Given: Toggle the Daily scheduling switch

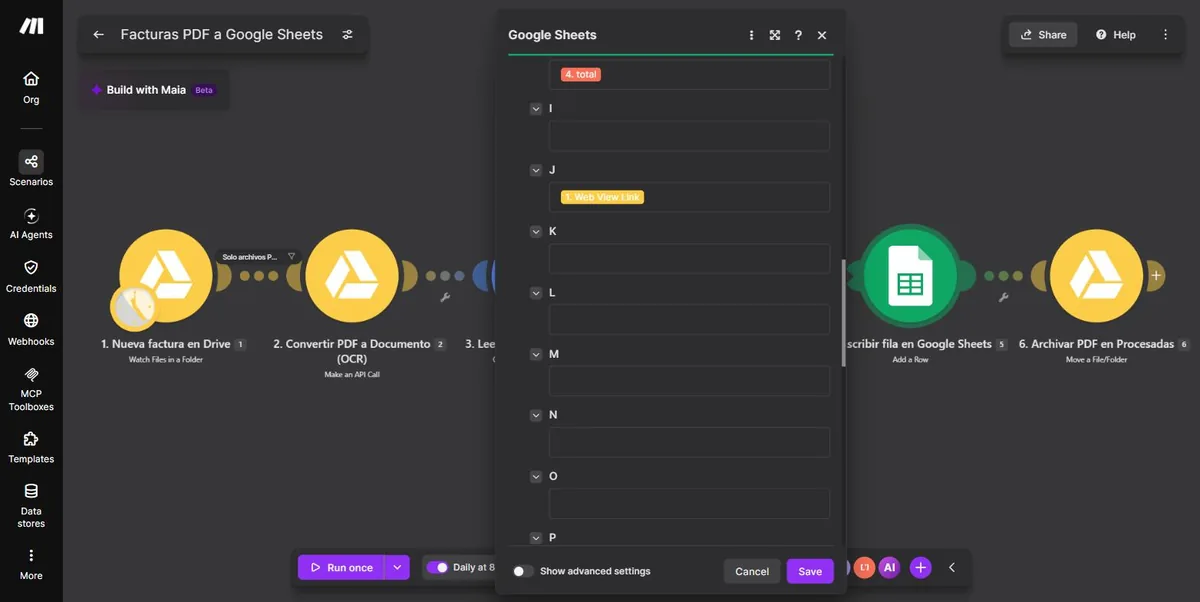Looking at the screenshot, I should click(x=437, y=567).
